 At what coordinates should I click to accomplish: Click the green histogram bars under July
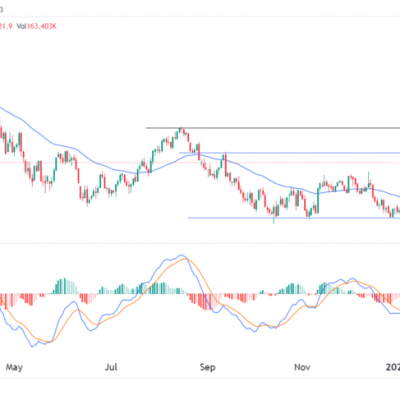[x=121, y=289]
